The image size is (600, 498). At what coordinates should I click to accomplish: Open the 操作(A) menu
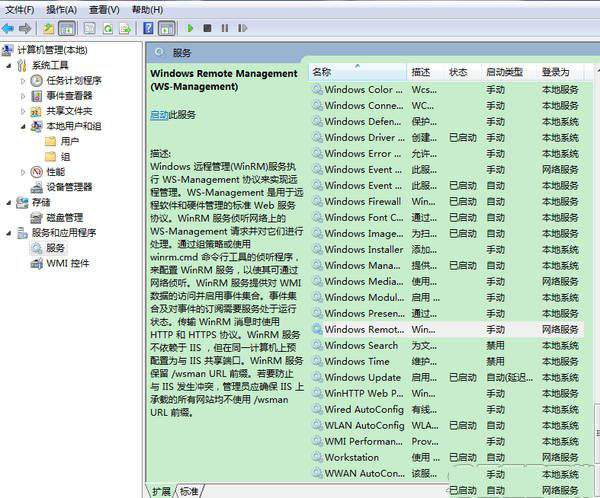(62, 9)
